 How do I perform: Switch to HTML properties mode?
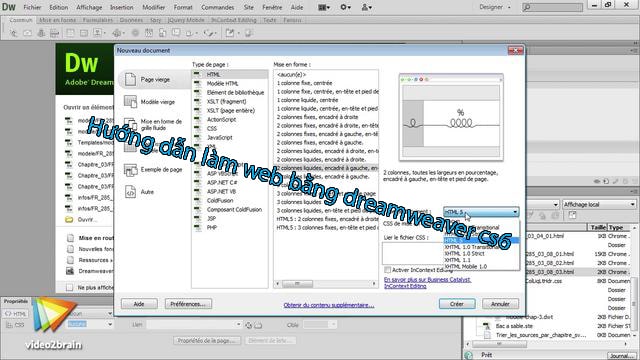[x=16, y=314]
